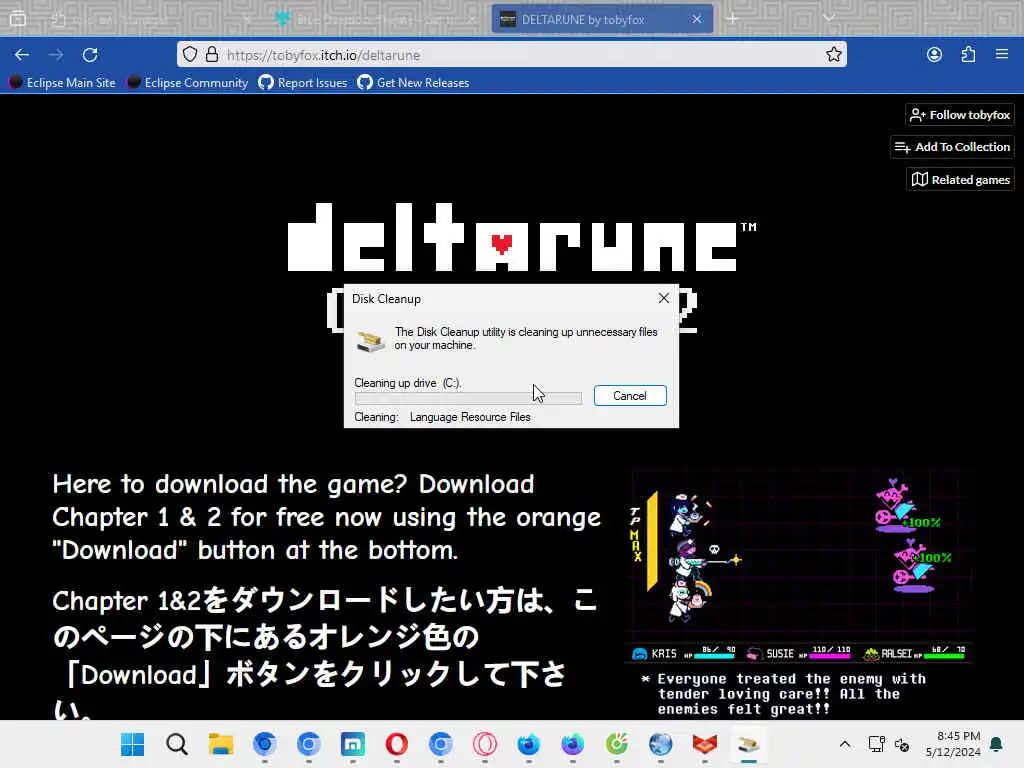Reload the current page

pos(90,55)
